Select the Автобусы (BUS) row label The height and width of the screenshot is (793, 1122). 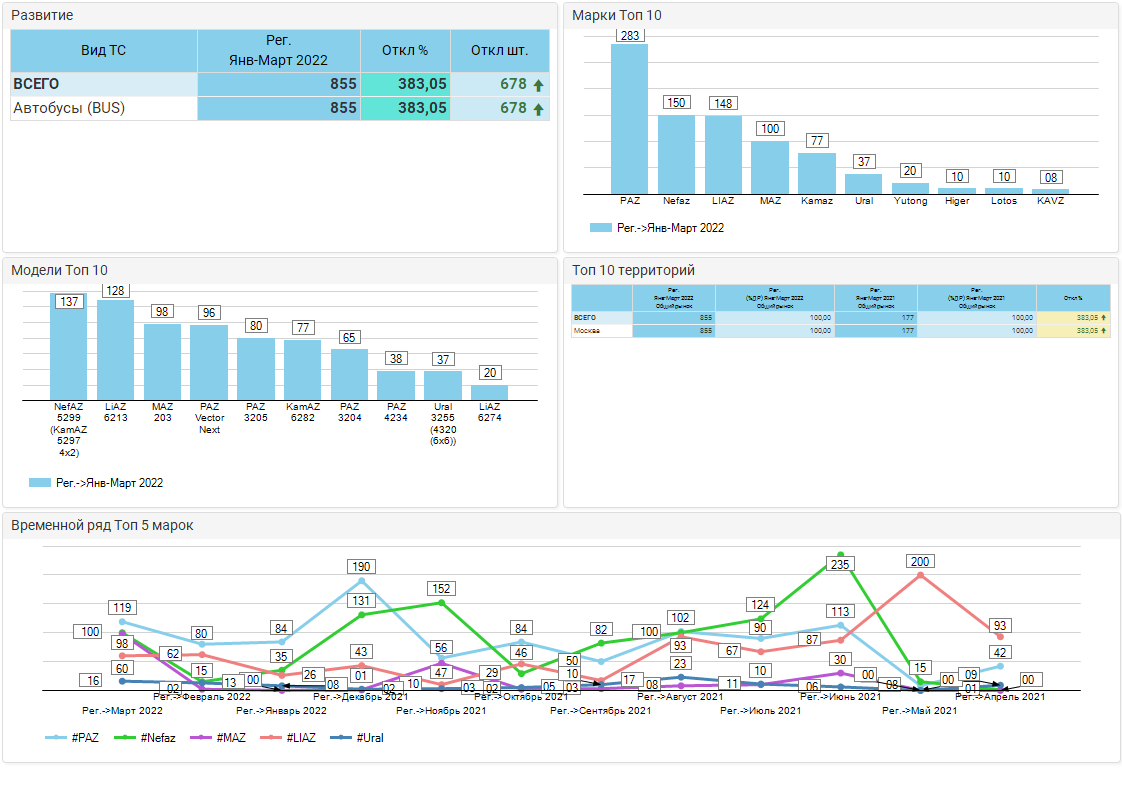click(69, 108)
